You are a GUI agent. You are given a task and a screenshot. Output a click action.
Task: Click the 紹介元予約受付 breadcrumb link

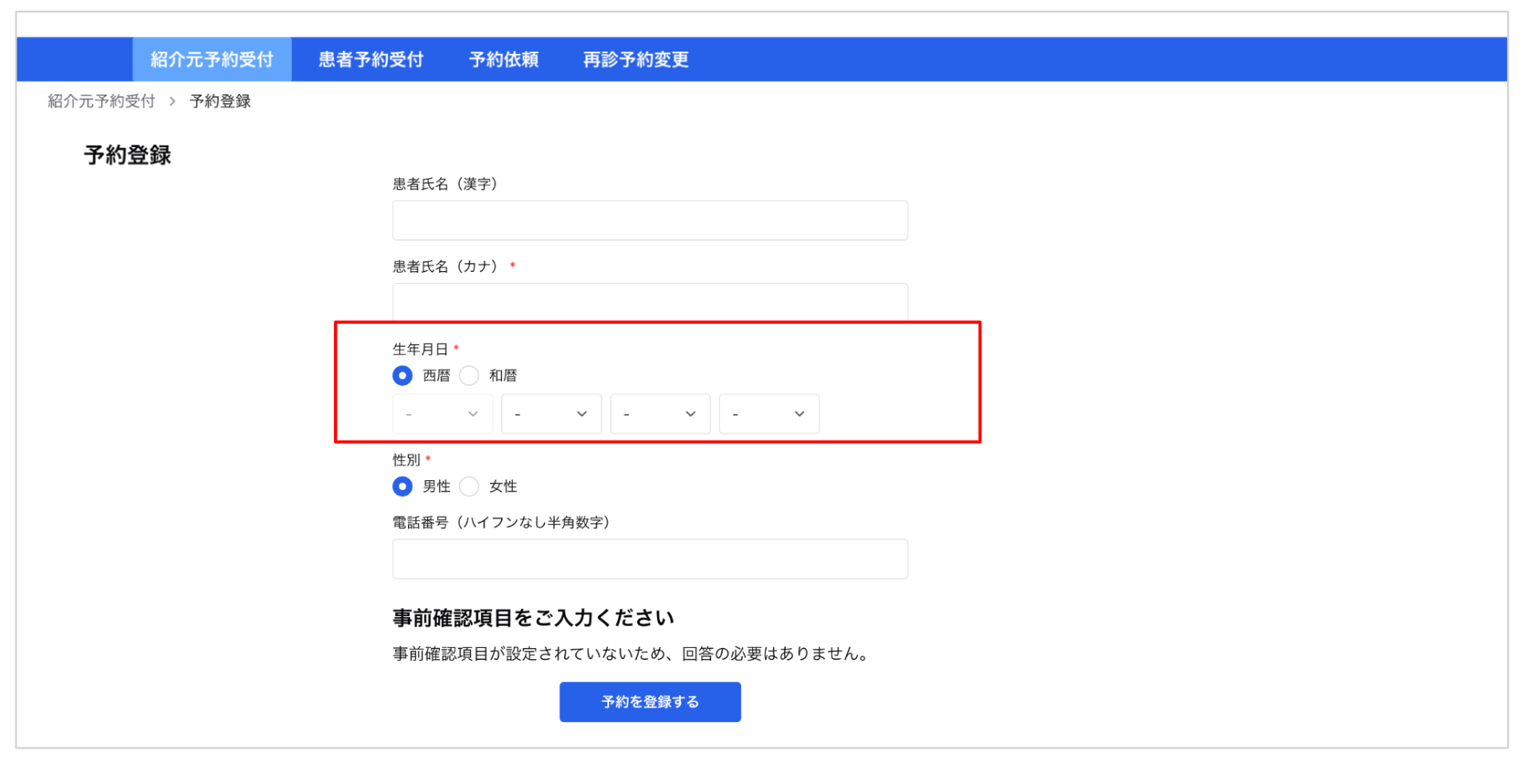click(101, 101)
